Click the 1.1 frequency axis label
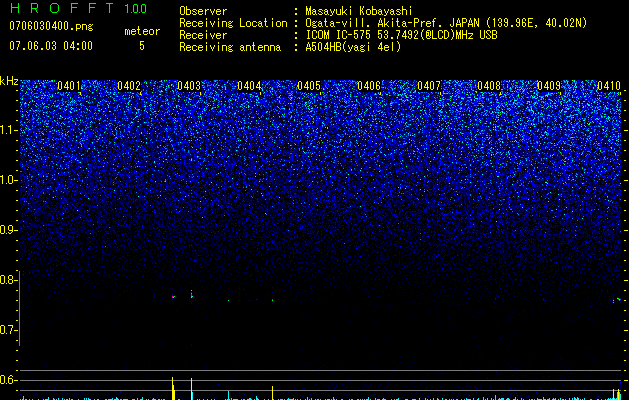The image size is (629, 400). [9, 130]
